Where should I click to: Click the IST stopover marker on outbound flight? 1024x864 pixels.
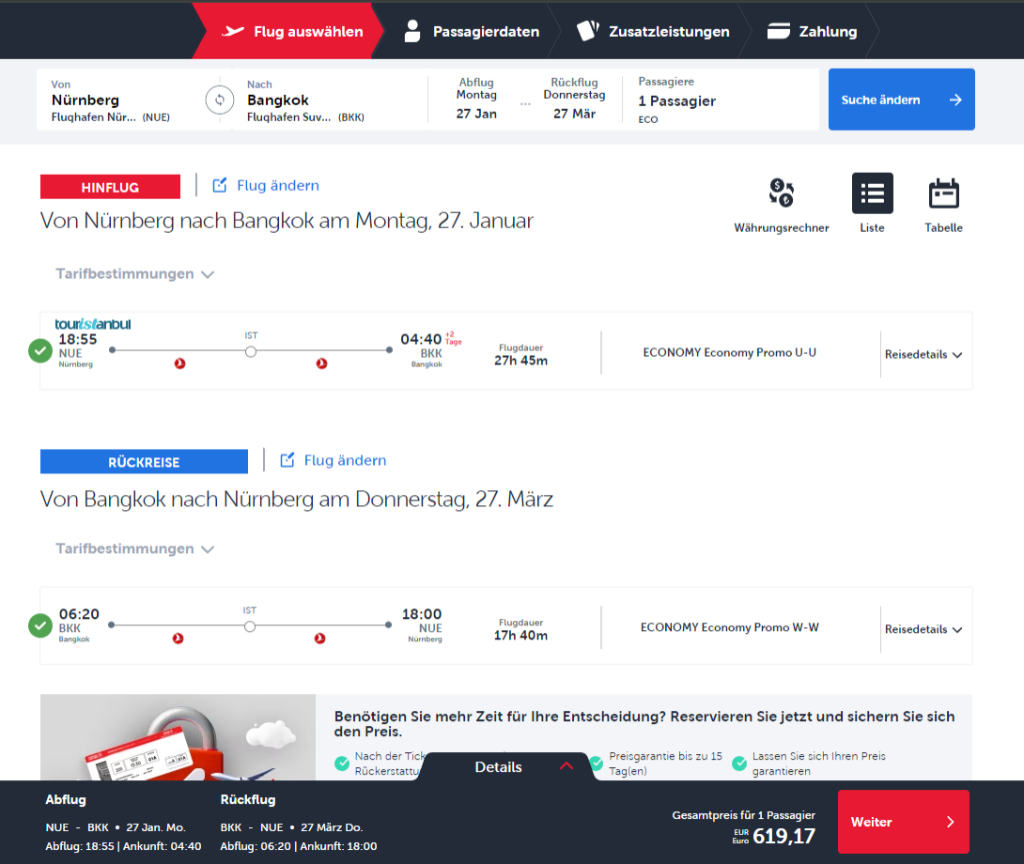[251, 351]
